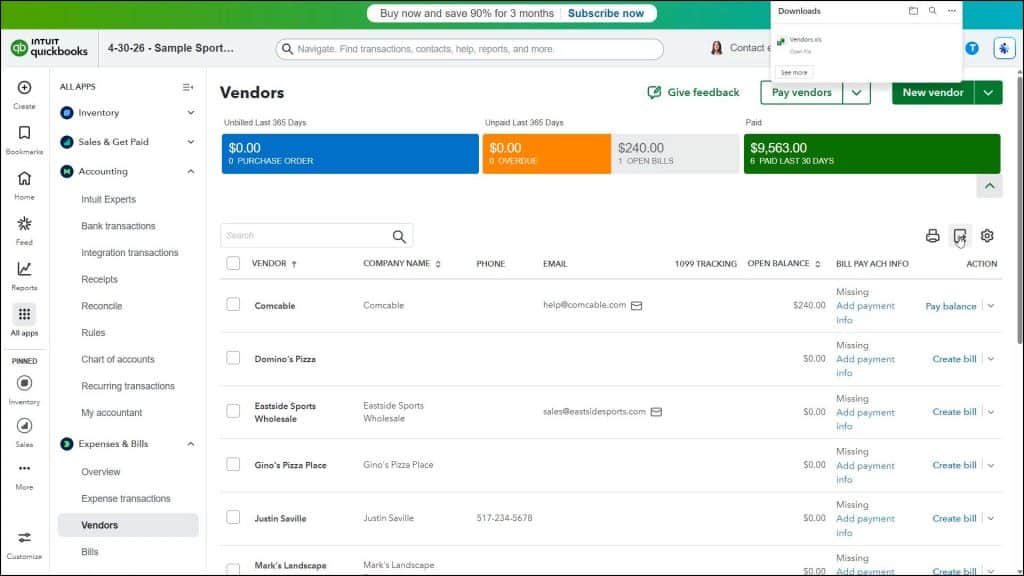Screen dimensions: 1024x576
Task: Click the Give feedback icon link
Action: click(x=694, y=93)
